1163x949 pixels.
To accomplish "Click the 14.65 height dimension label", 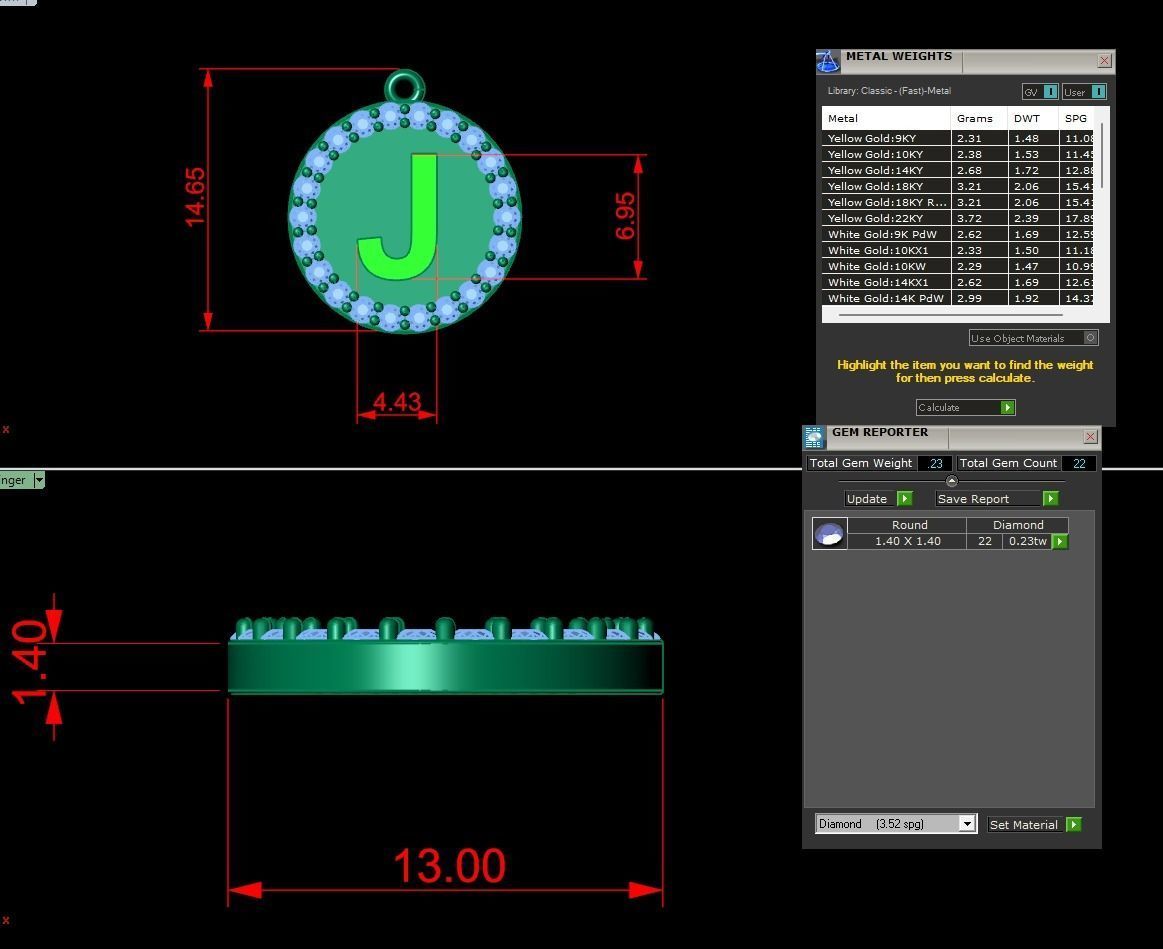I will (x=194, y=197).
